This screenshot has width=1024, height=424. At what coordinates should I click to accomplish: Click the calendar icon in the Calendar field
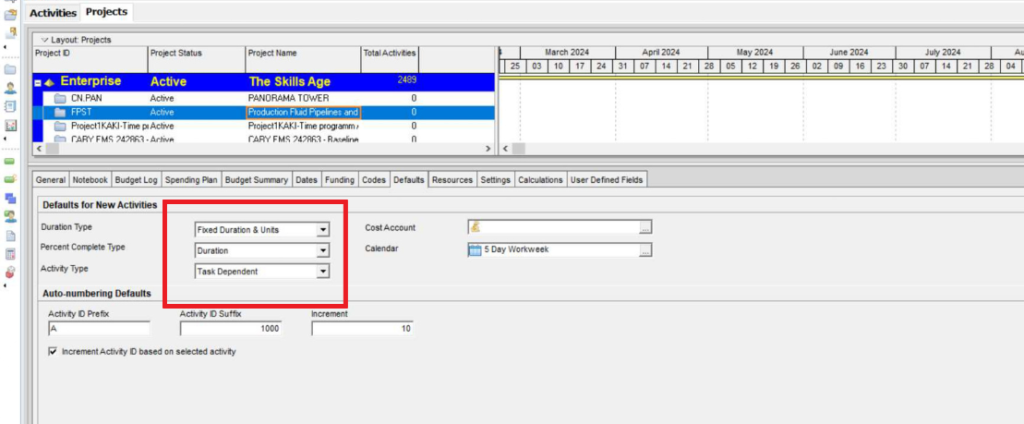point(475,250)
